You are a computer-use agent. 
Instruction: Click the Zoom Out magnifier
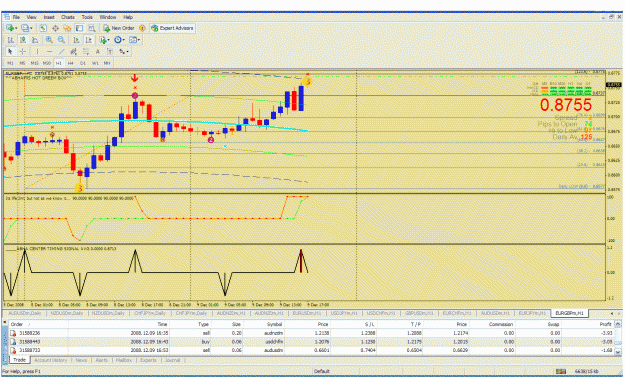(61, 40)
